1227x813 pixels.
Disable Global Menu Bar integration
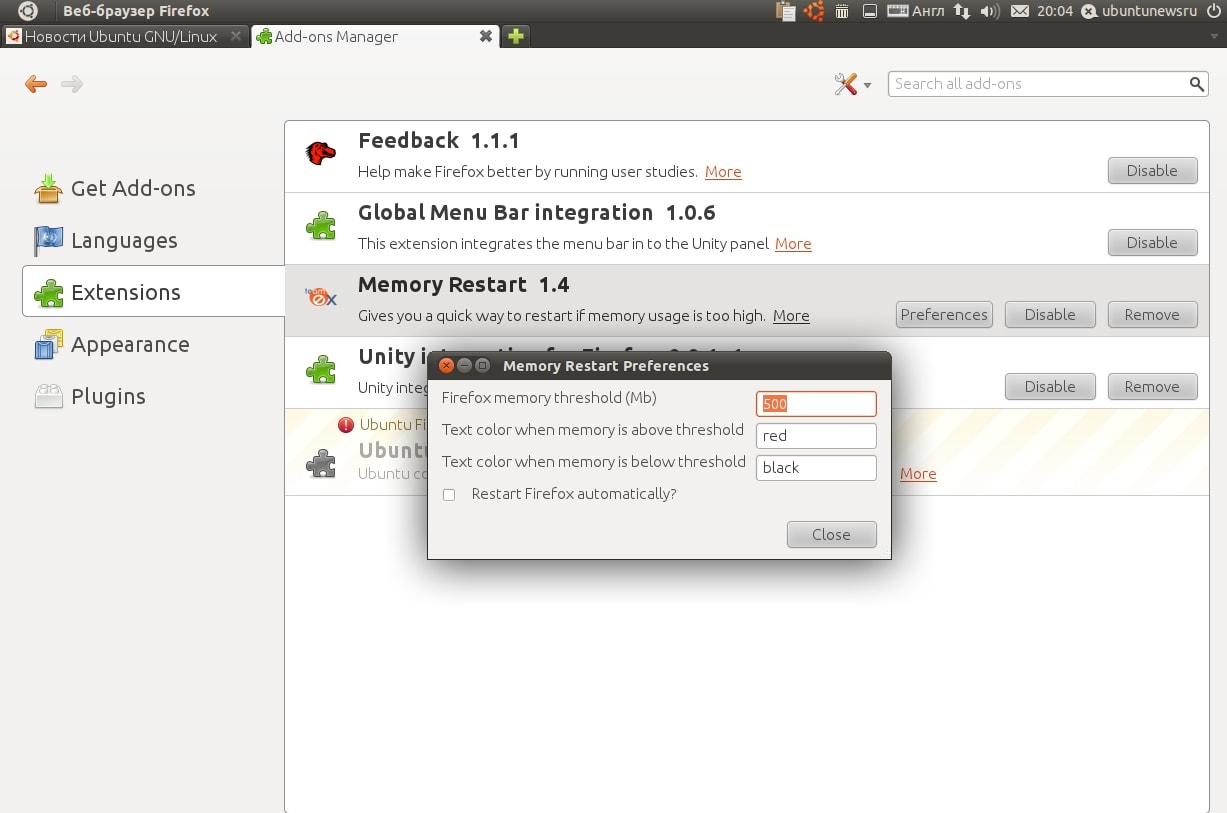tap(1152, 242)
